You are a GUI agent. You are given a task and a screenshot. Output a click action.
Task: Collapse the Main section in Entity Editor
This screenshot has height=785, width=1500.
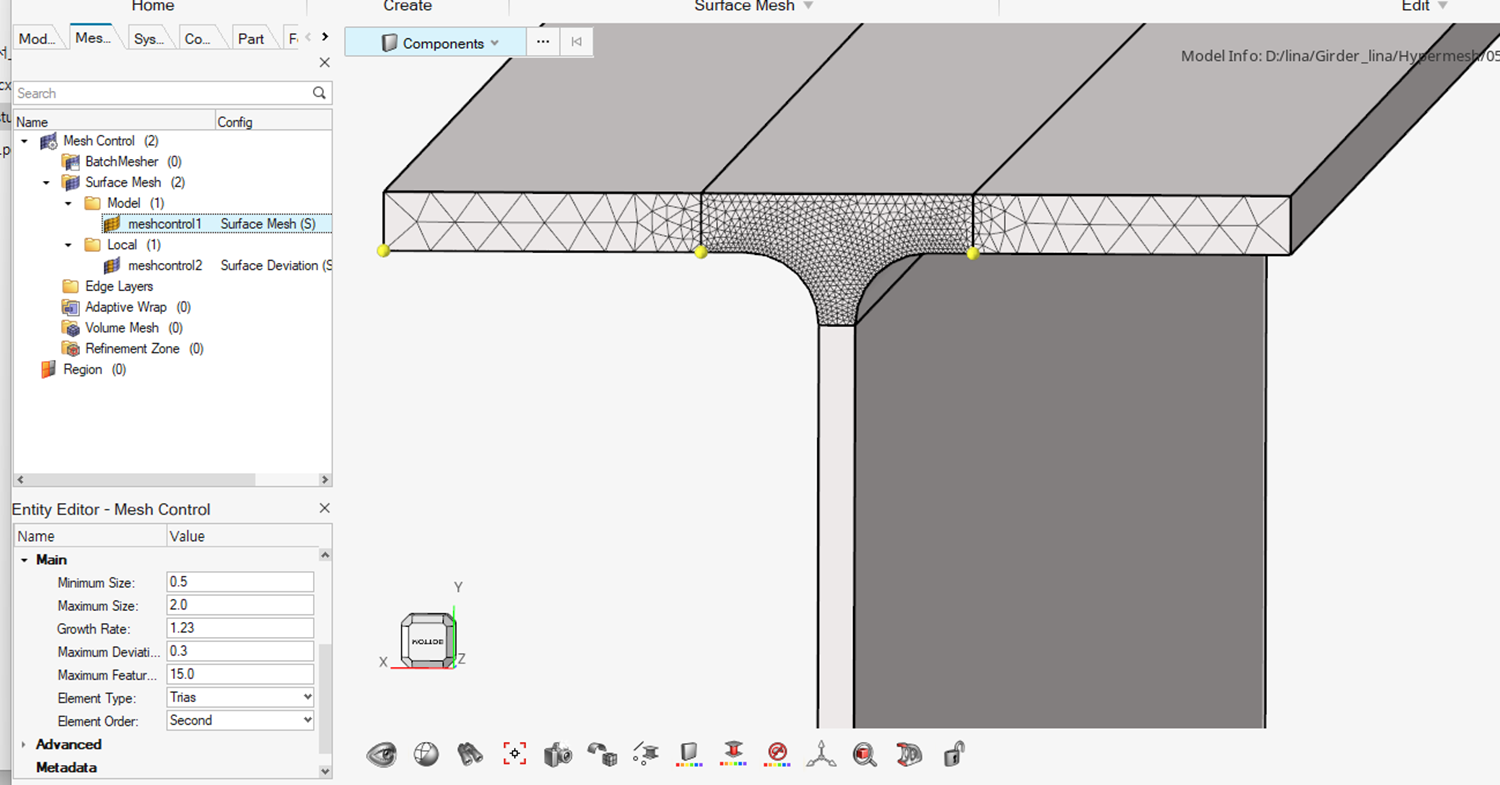click(24, 560)
